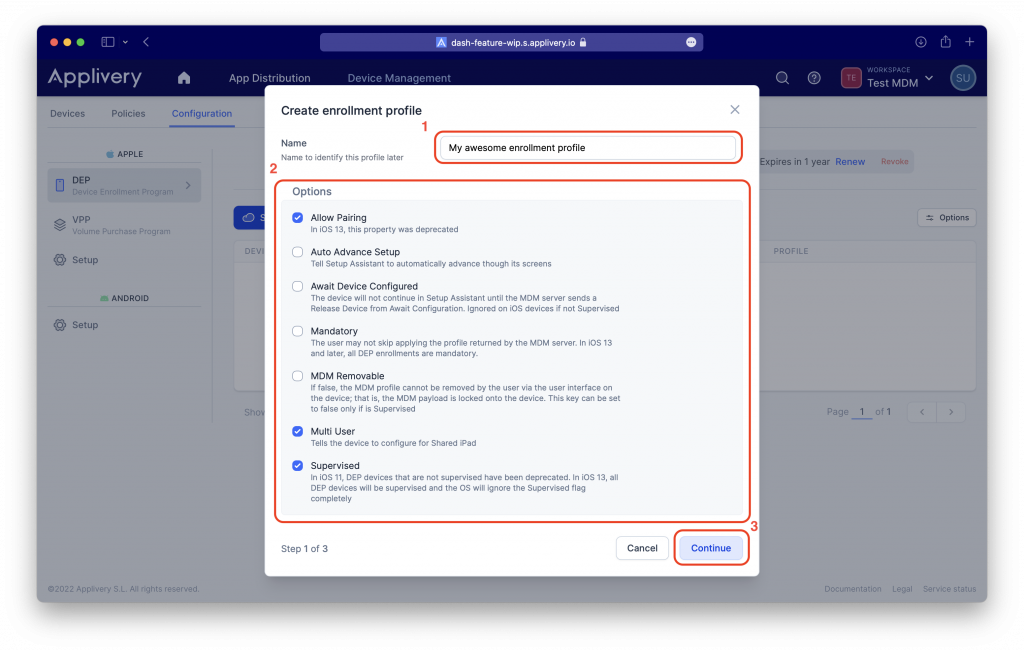
Task: Uncheck the Multi User checkbox
Action: tap(298, 431)
